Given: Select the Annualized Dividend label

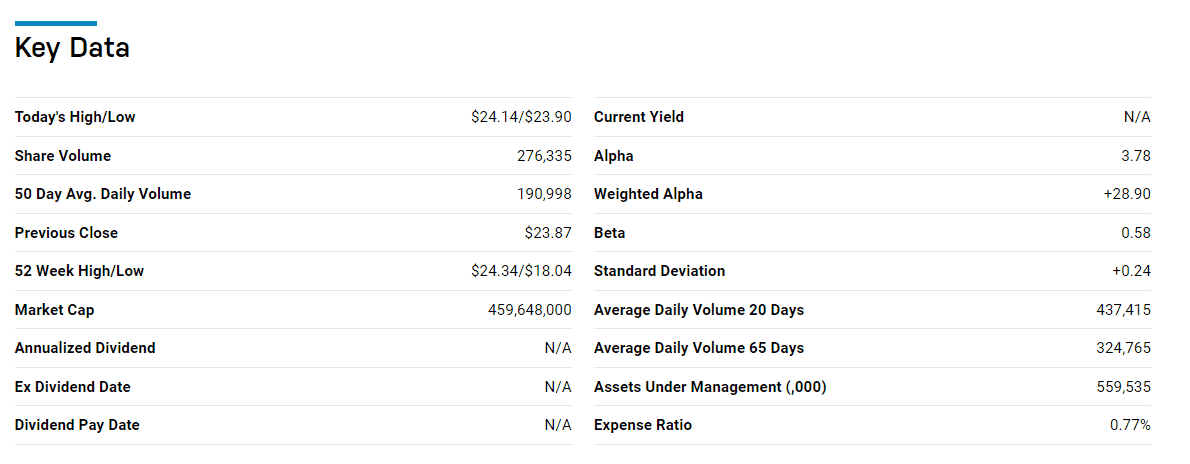Looking at the screenshot, I should [x=85, y=348].
